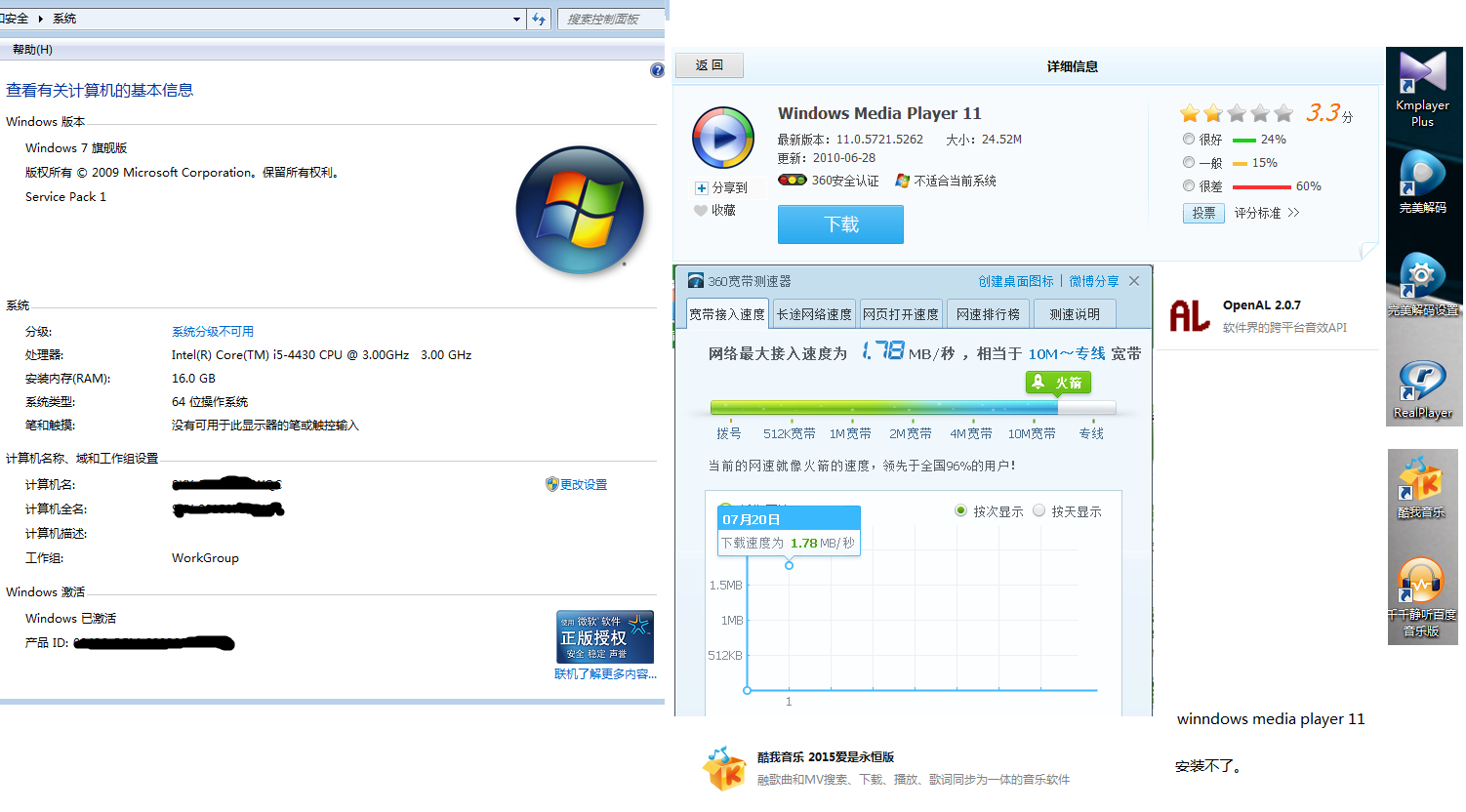Select the 一般 rating radio button
Image resolution: width=1466 pixels, height=812 pixels.
1188,162
